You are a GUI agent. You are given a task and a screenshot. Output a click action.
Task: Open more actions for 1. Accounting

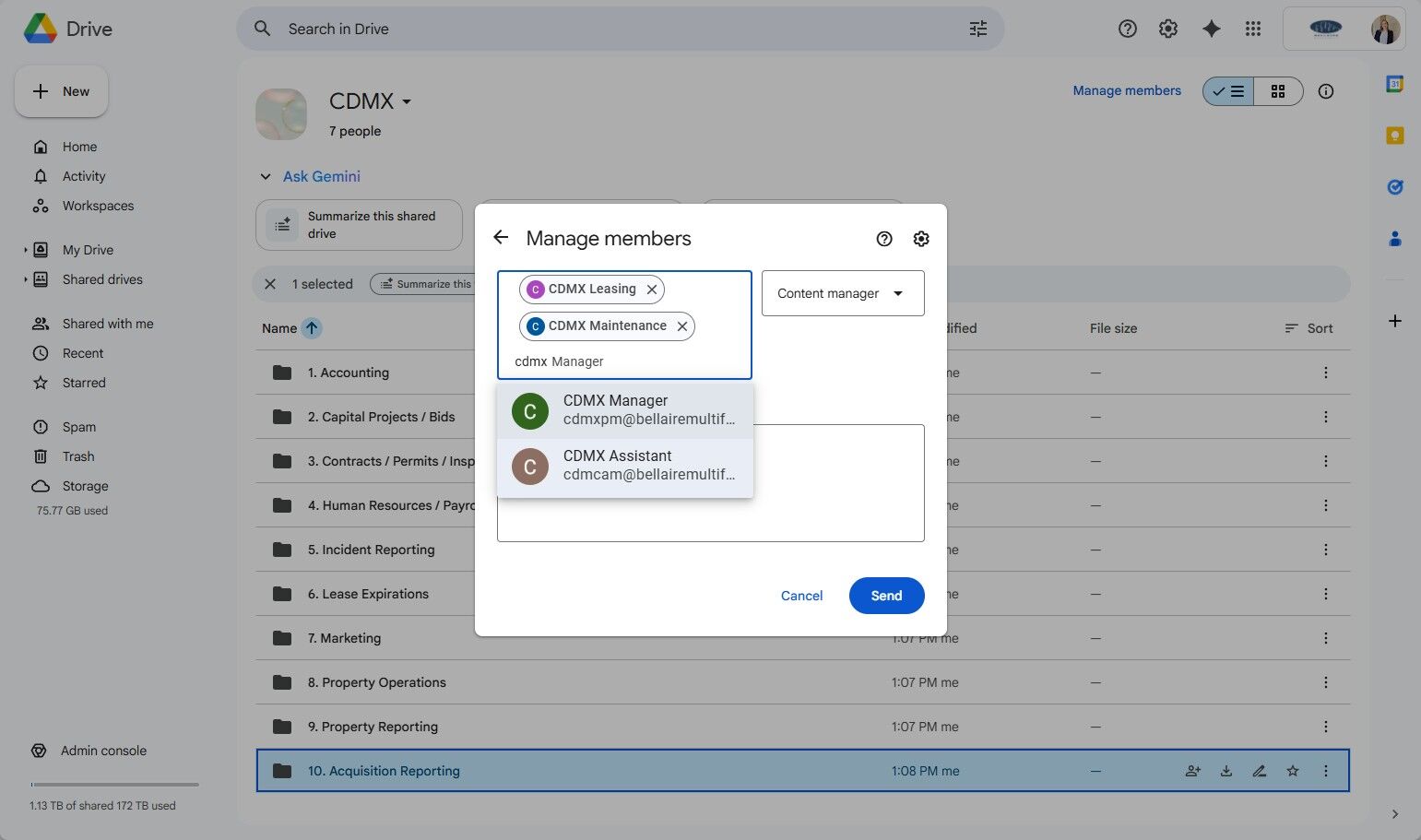(1326, 373)
